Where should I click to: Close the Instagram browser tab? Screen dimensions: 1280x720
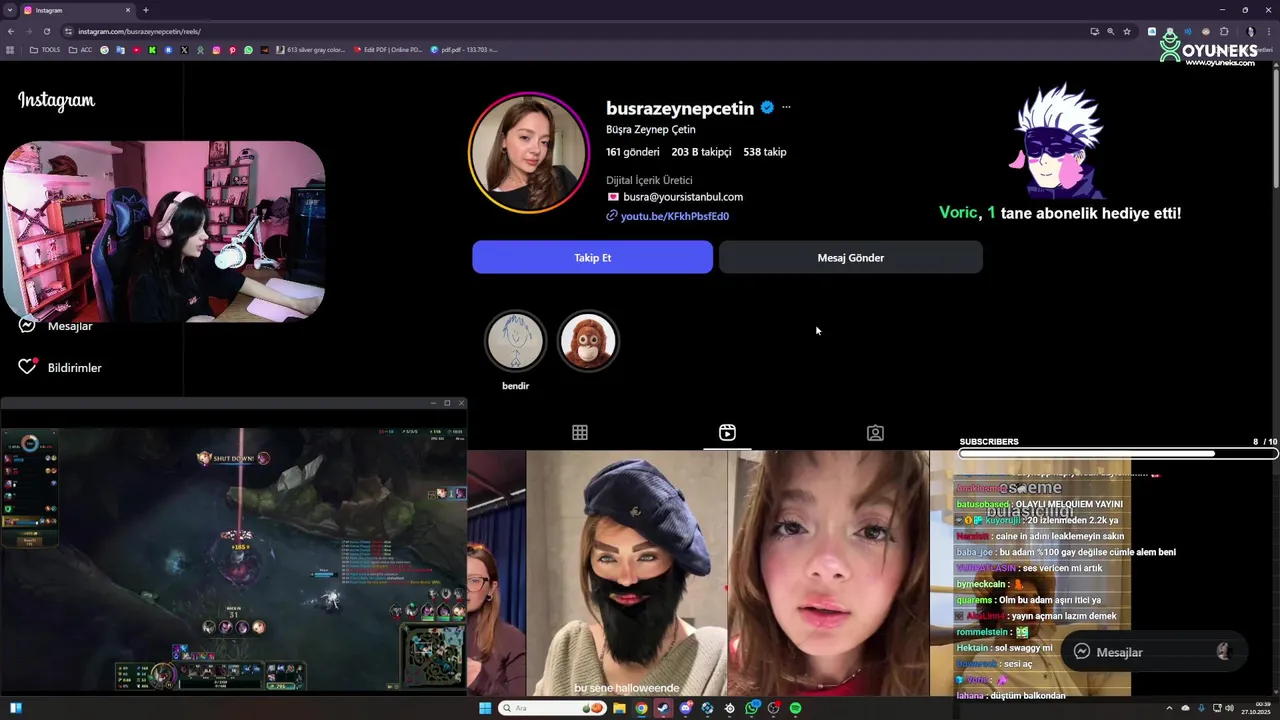[128, 10]
